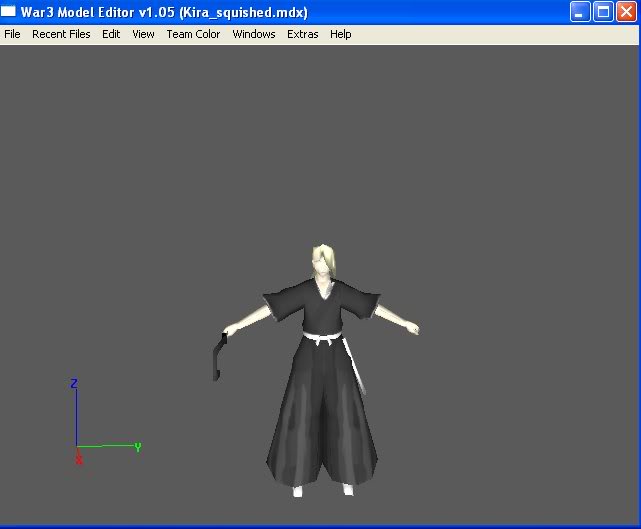641x529 pixels.
Task: Close the War3 Model Editor window
Action: 626,11
